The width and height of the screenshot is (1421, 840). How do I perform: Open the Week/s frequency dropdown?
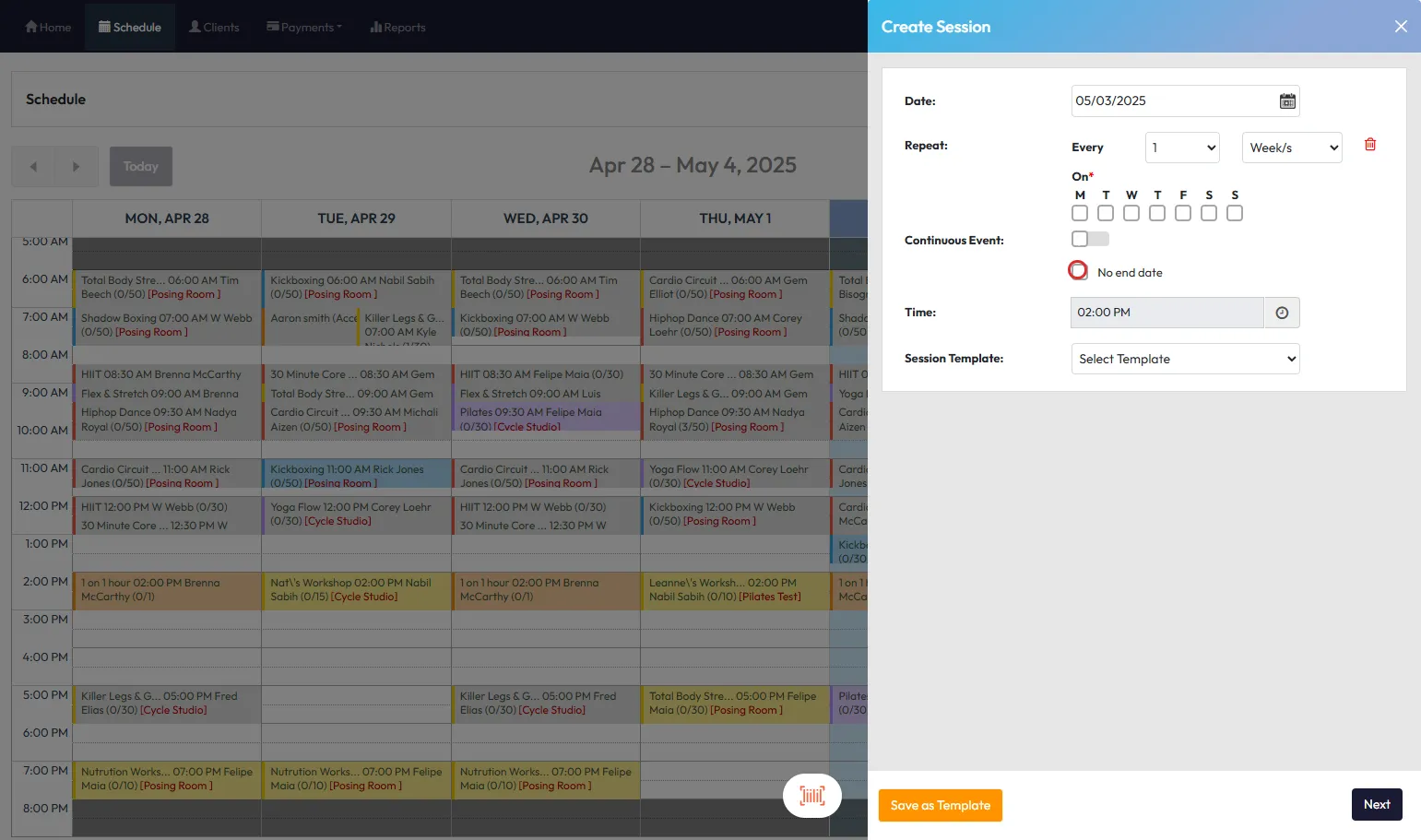pos(1291,148)
